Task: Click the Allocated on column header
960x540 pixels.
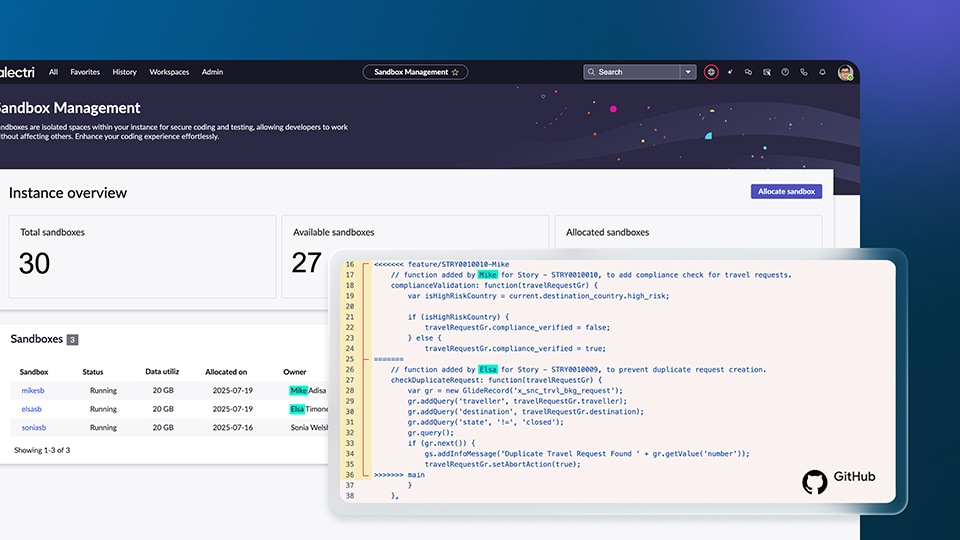Action: [226, 372]
